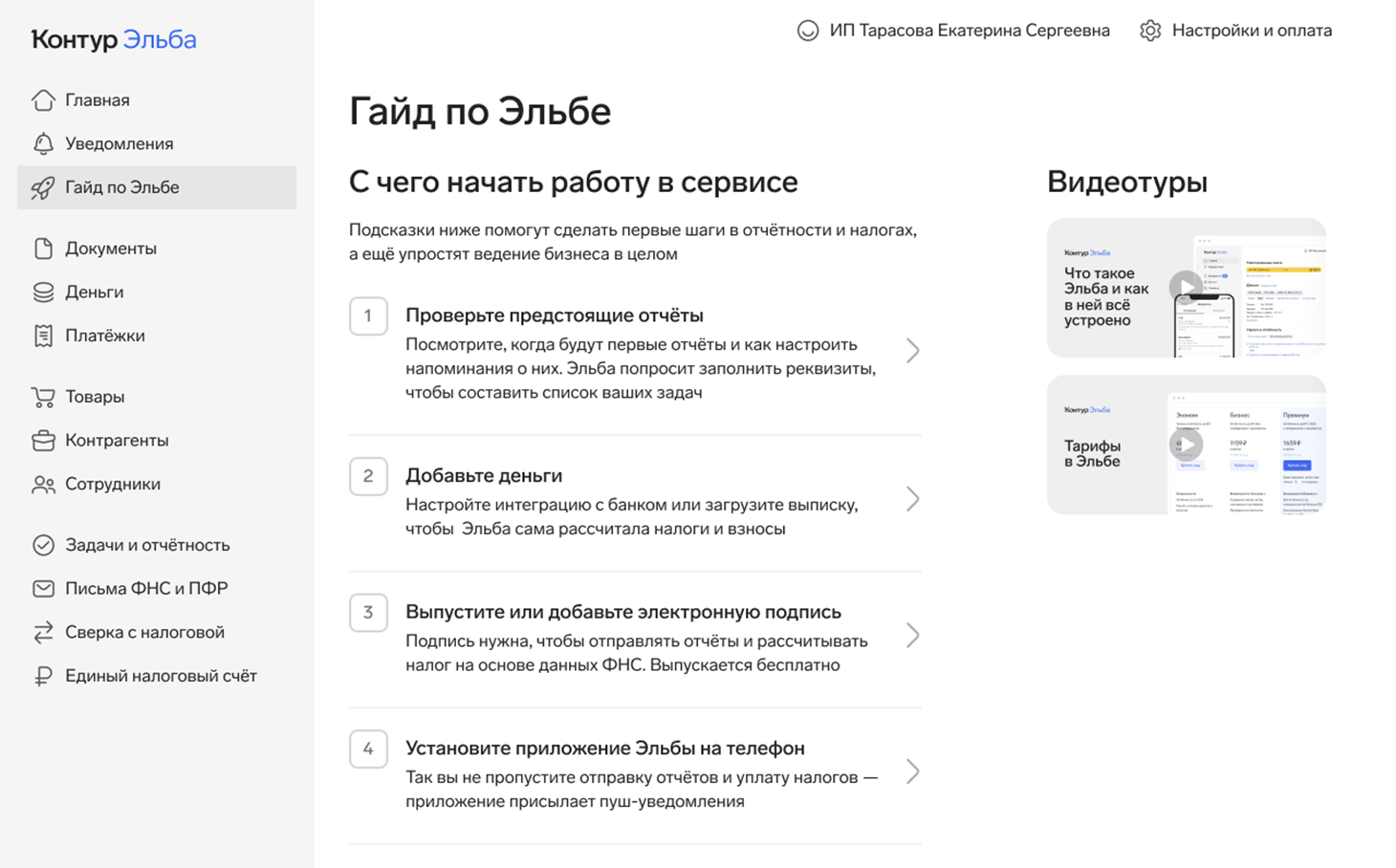Click the step number 3 badge
Screen dimensions: 1396x868
coord(368,613)
